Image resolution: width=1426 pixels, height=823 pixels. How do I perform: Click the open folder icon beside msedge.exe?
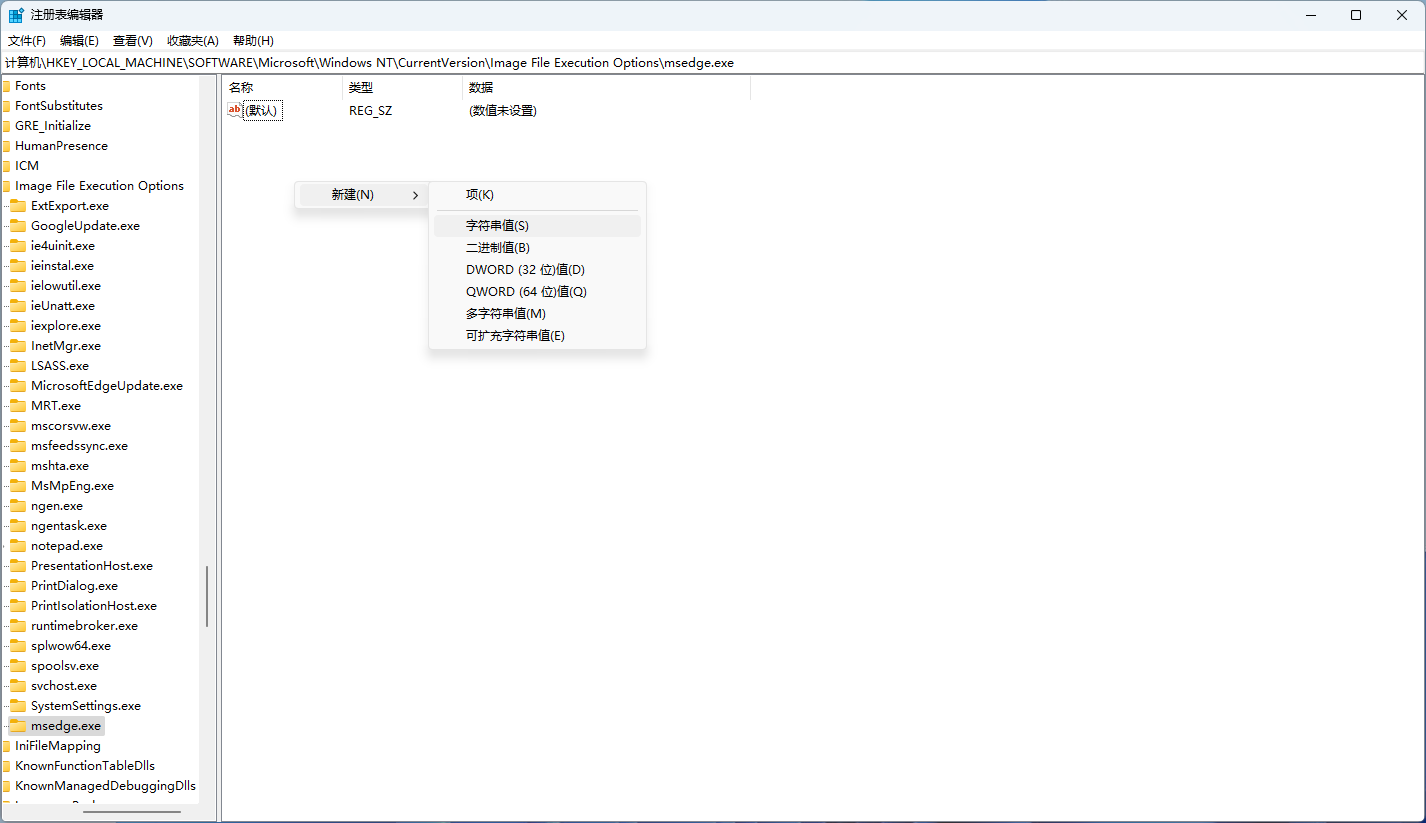18,725
